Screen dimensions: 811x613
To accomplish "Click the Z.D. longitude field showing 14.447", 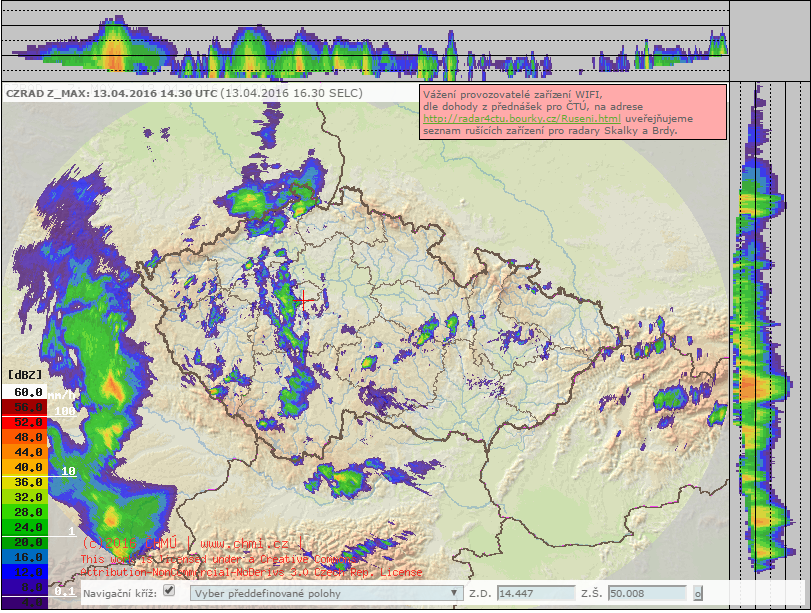I will 536,593.
